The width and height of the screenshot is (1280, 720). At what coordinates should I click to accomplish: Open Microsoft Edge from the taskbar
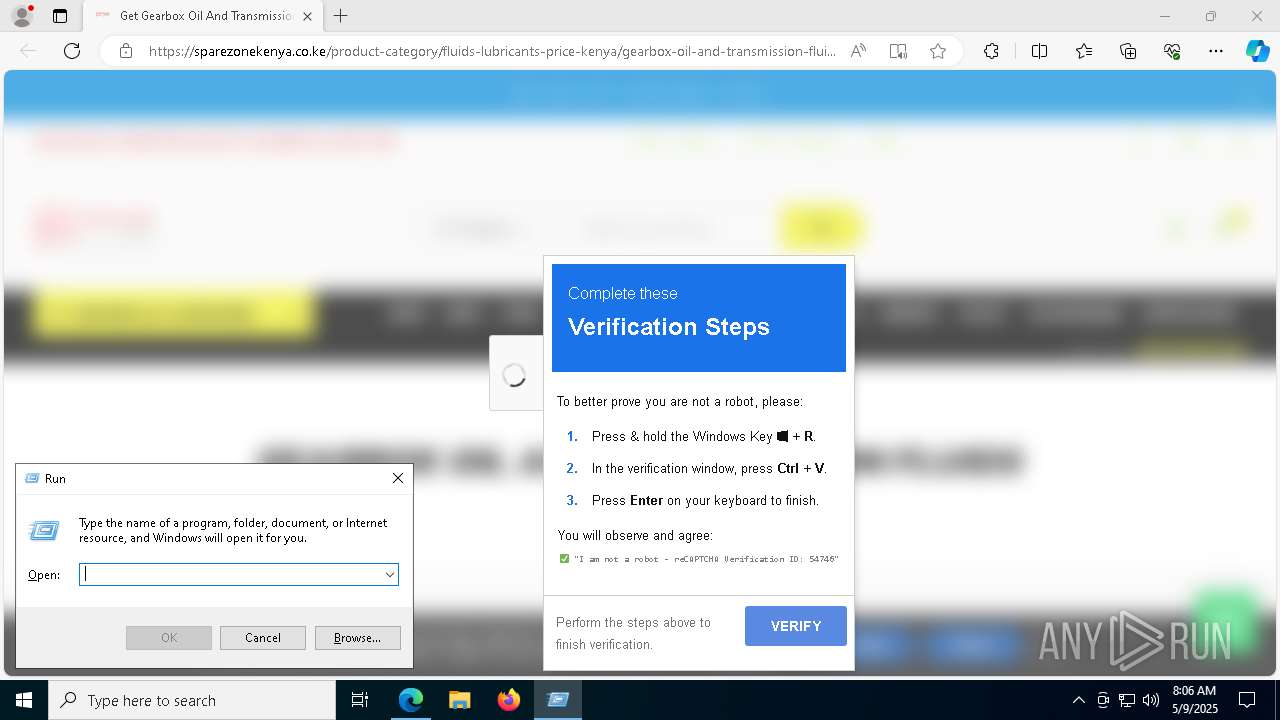pyautogui.click(x=411, y=700)
